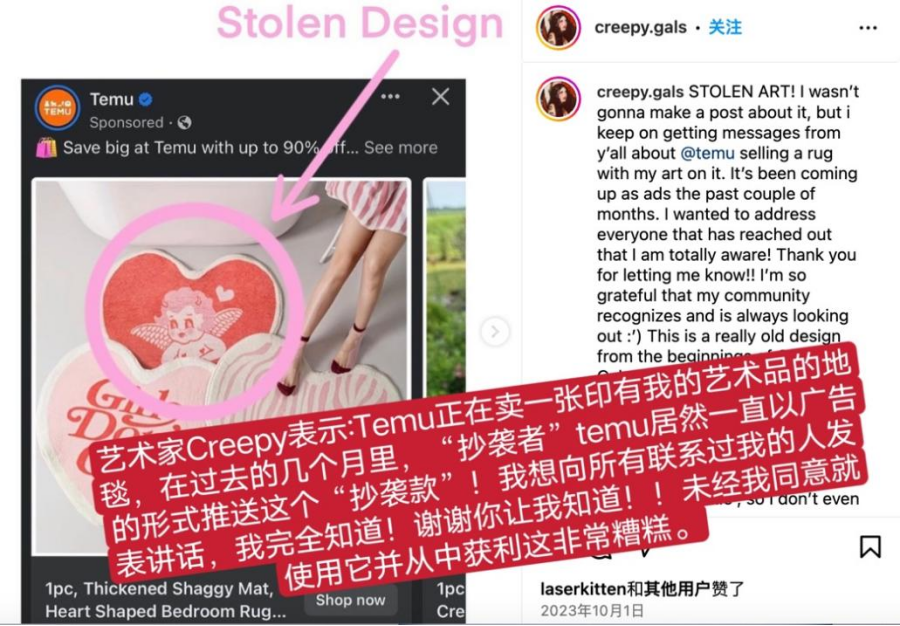The height and width of the screenshot is (626, 900).
Task: Toggle the bookmark save icon
Action: 870,546
